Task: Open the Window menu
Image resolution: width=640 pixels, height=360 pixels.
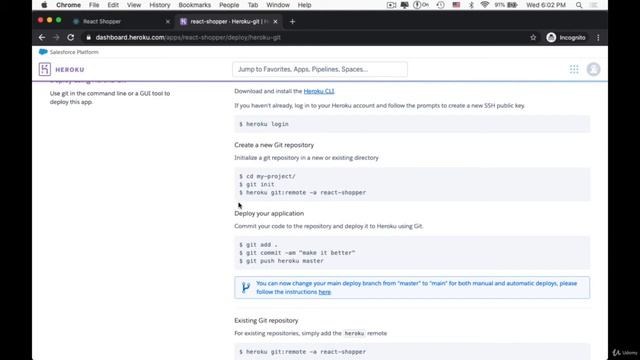Action: pos(278,5)
